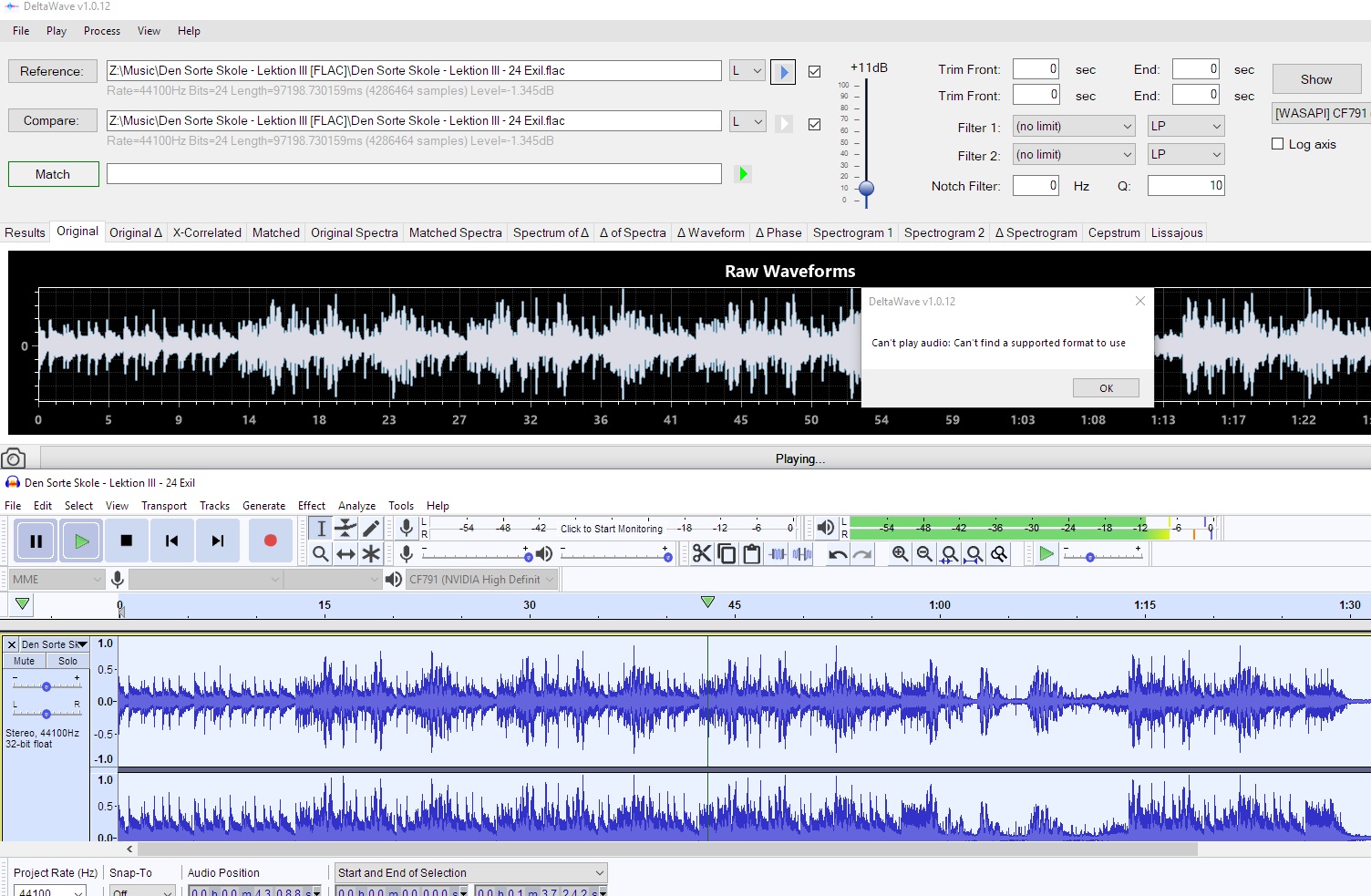Open the Start and End of Selection dropdown
The width and height of the screenshot is (1371, 896).
pos(470,872)
